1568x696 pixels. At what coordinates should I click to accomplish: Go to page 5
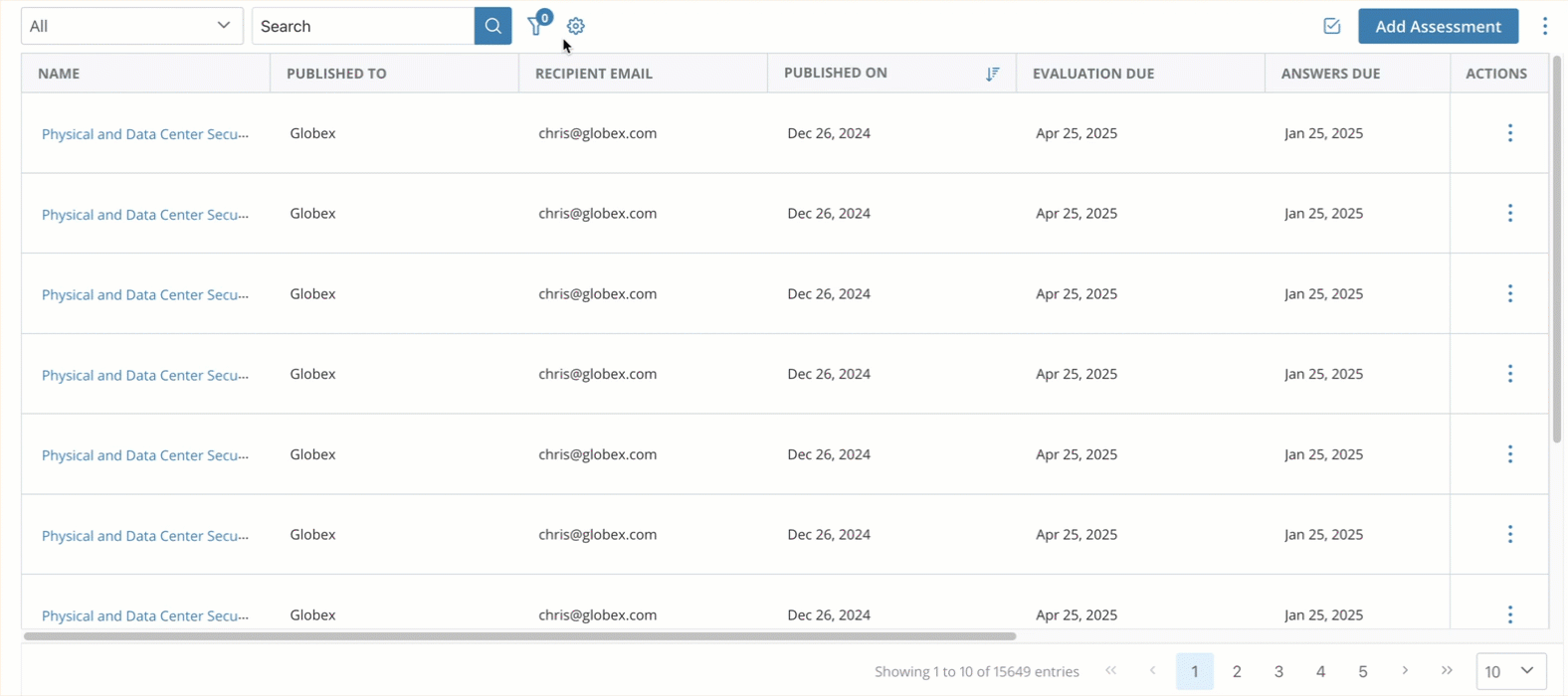(x=1363, y=672)
